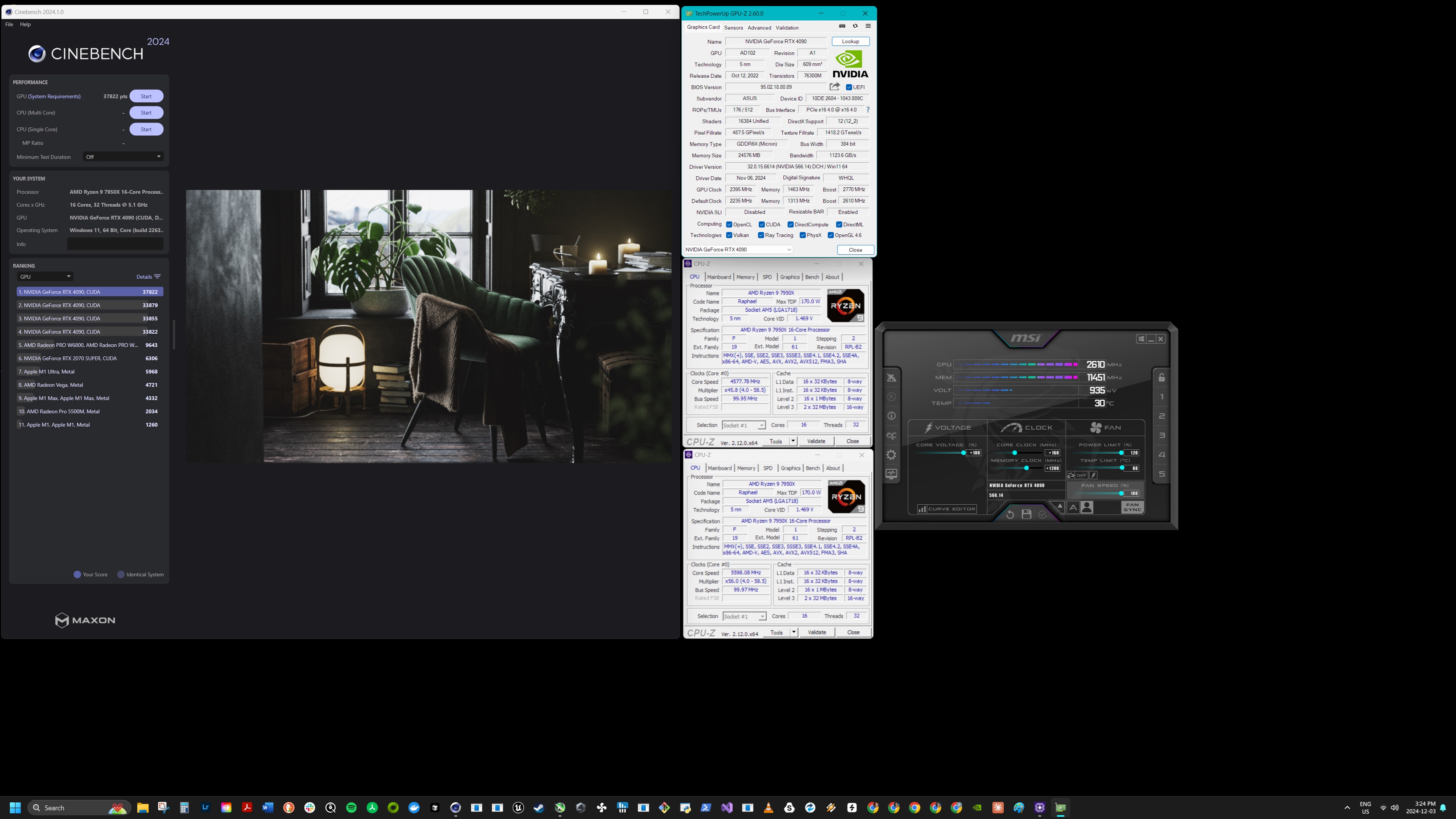Click Afterburner user-defined fan profile icon
This screenshot has height=819, width=1456.
click(1086, 508)
